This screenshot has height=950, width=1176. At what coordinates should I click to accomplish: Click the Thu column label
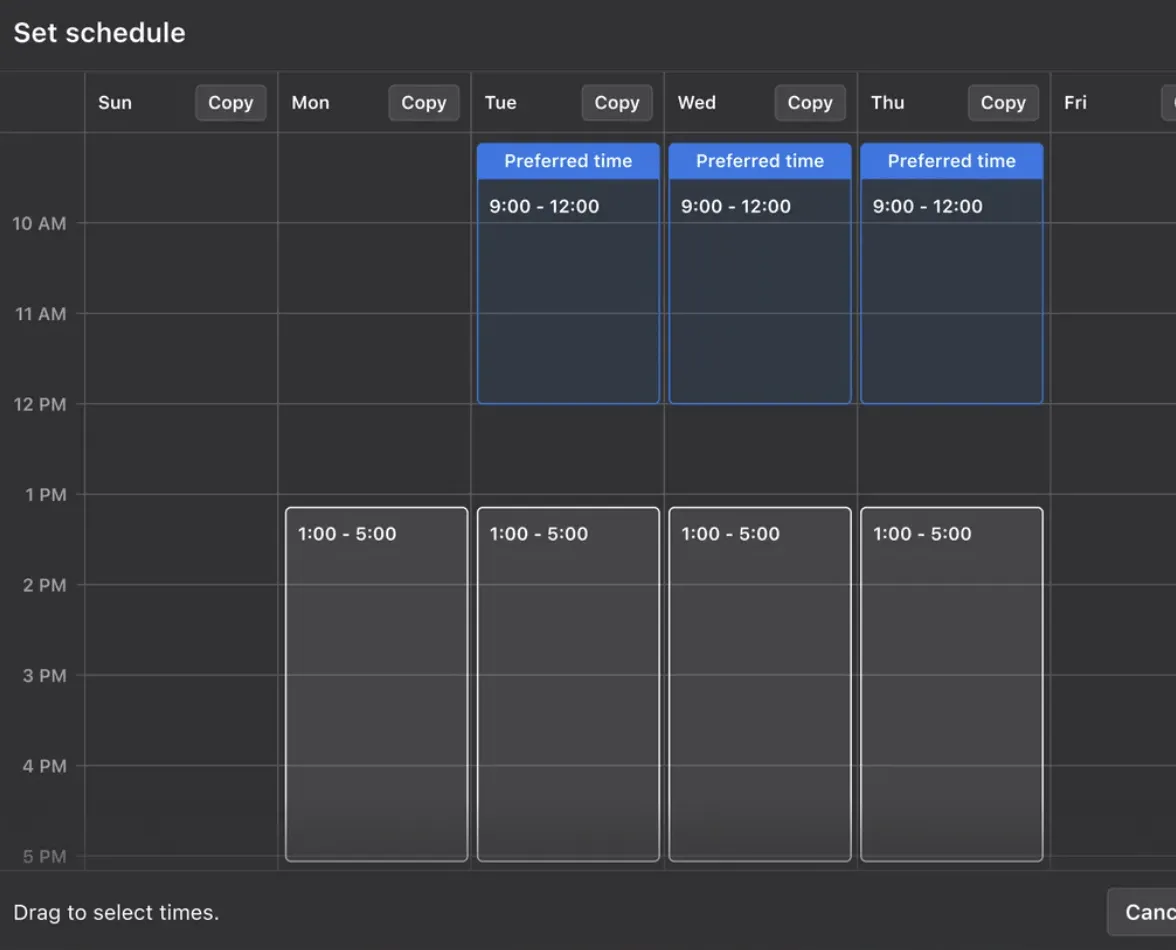tap(887, 103)
